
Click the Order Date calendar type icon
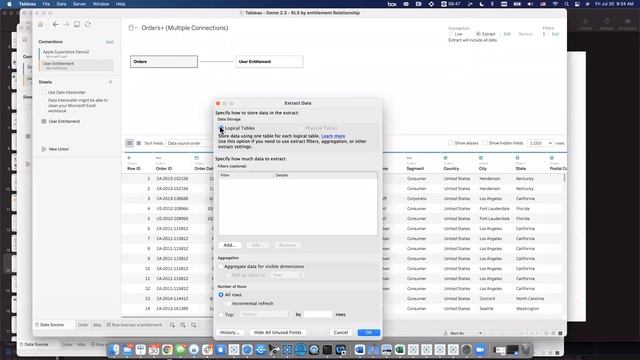(x=197, y=158)
